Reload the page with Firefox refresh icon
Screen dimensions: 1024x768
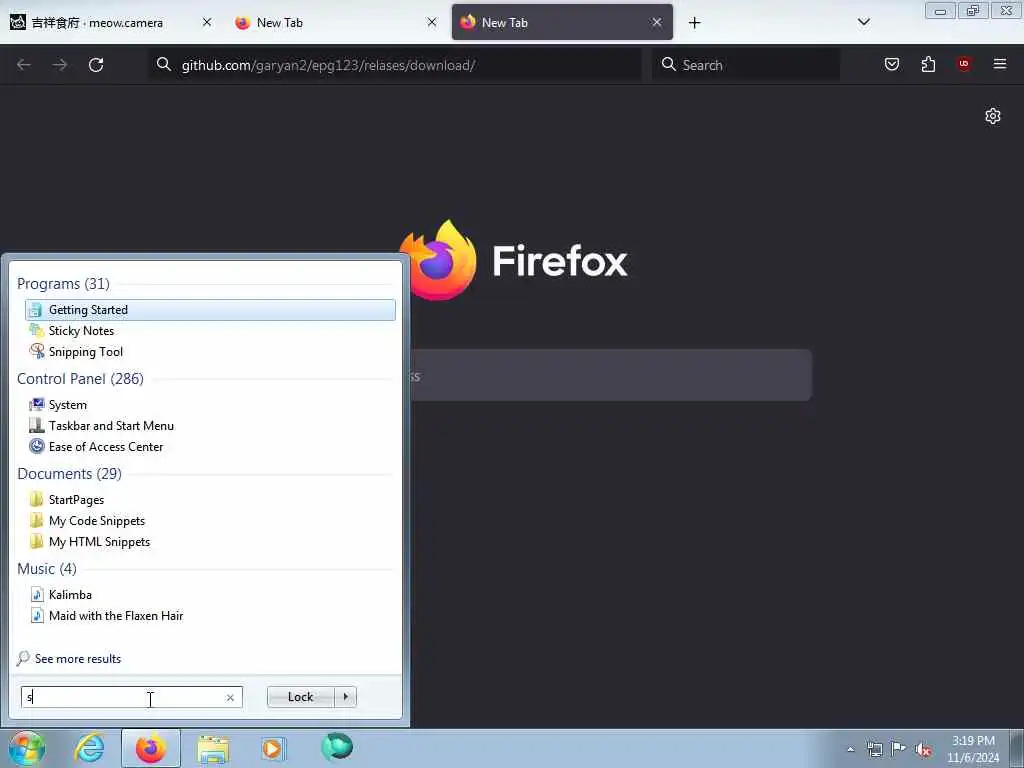click(96, 65)
